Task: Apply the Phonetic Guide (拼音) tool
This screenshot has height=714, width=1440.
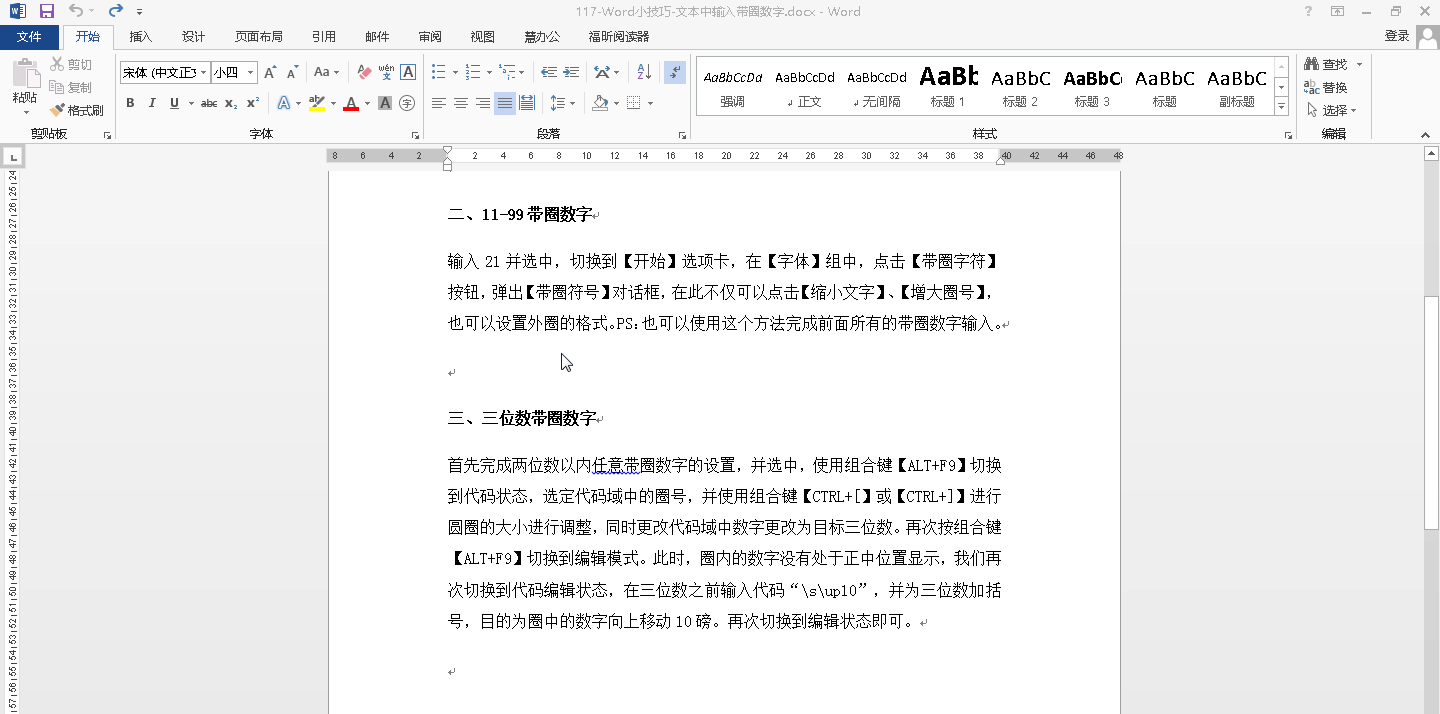Action: click(x=387, y=72)
